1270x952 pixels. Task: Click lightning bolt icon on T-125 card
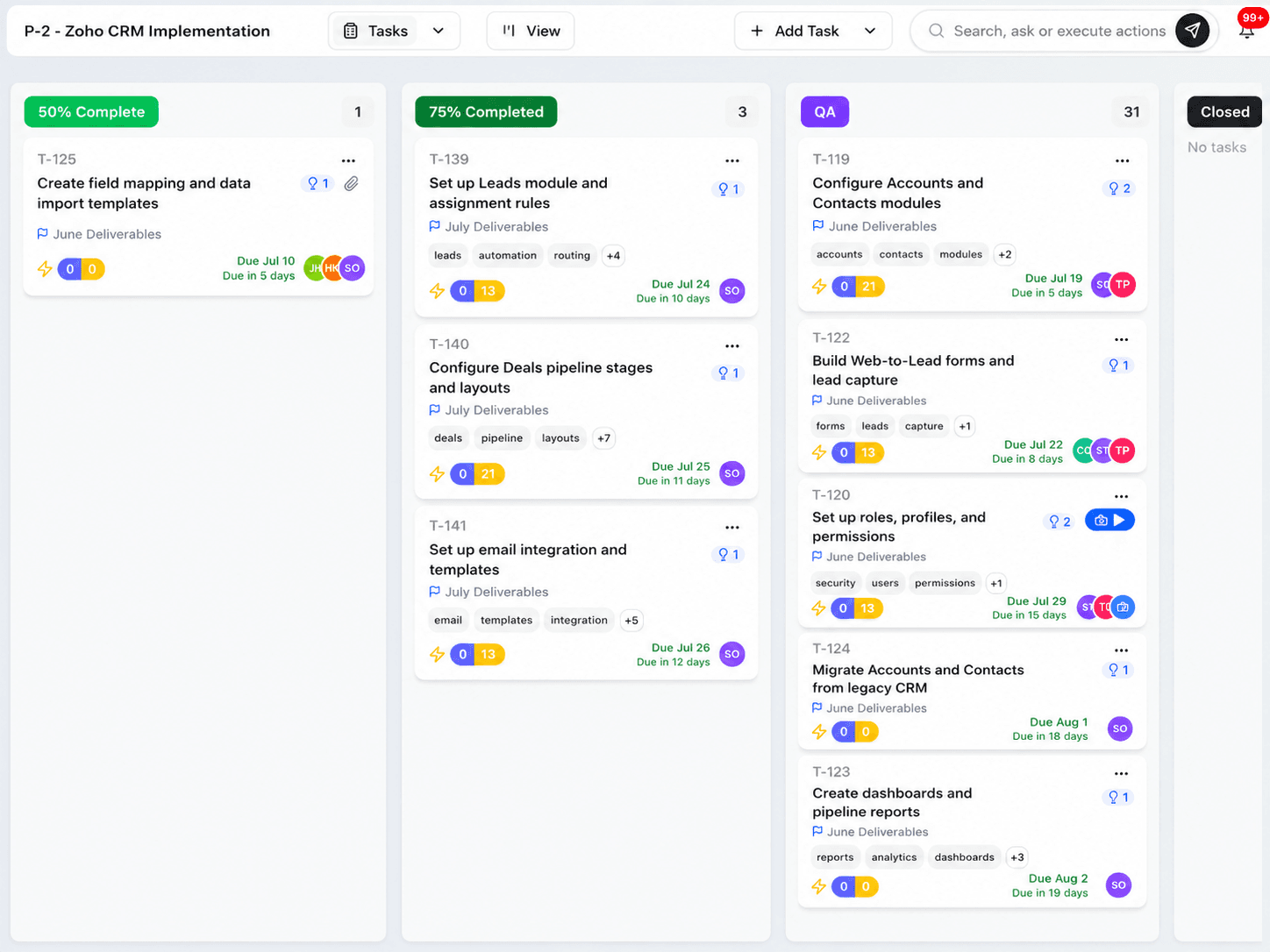tap(45, 269)
